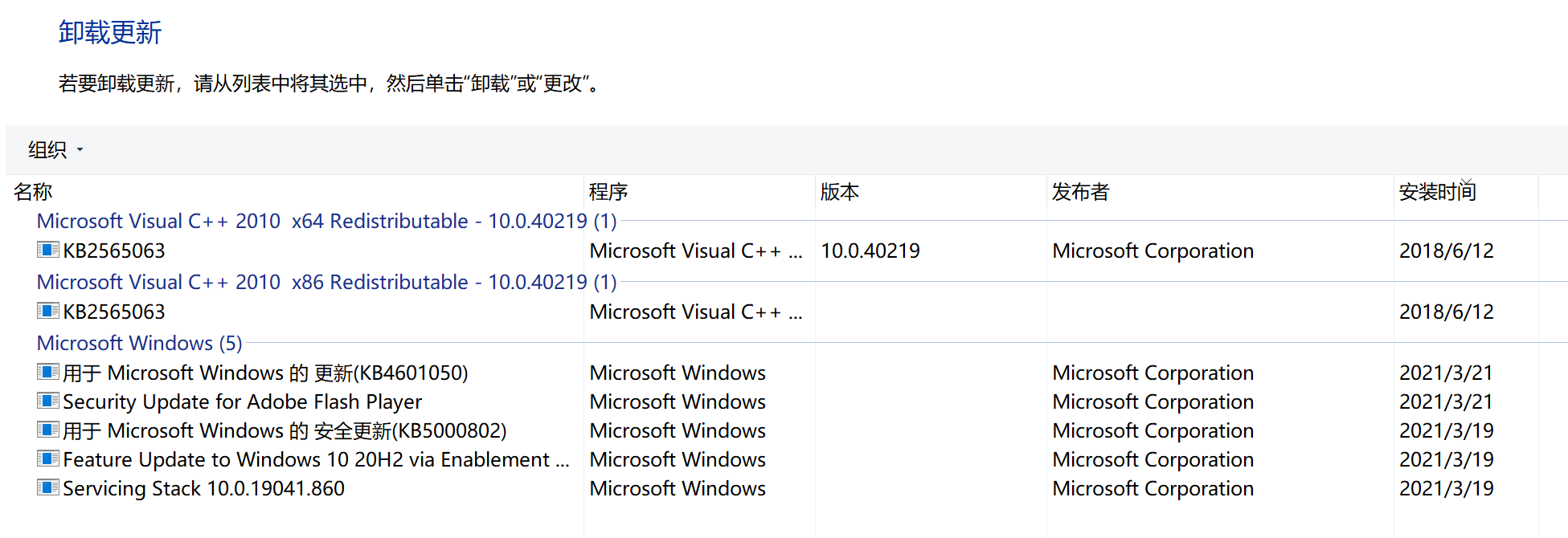Open the 组织 dropdown menu
The width and height of the screenshot is (1568, 538).
point(55,149)
